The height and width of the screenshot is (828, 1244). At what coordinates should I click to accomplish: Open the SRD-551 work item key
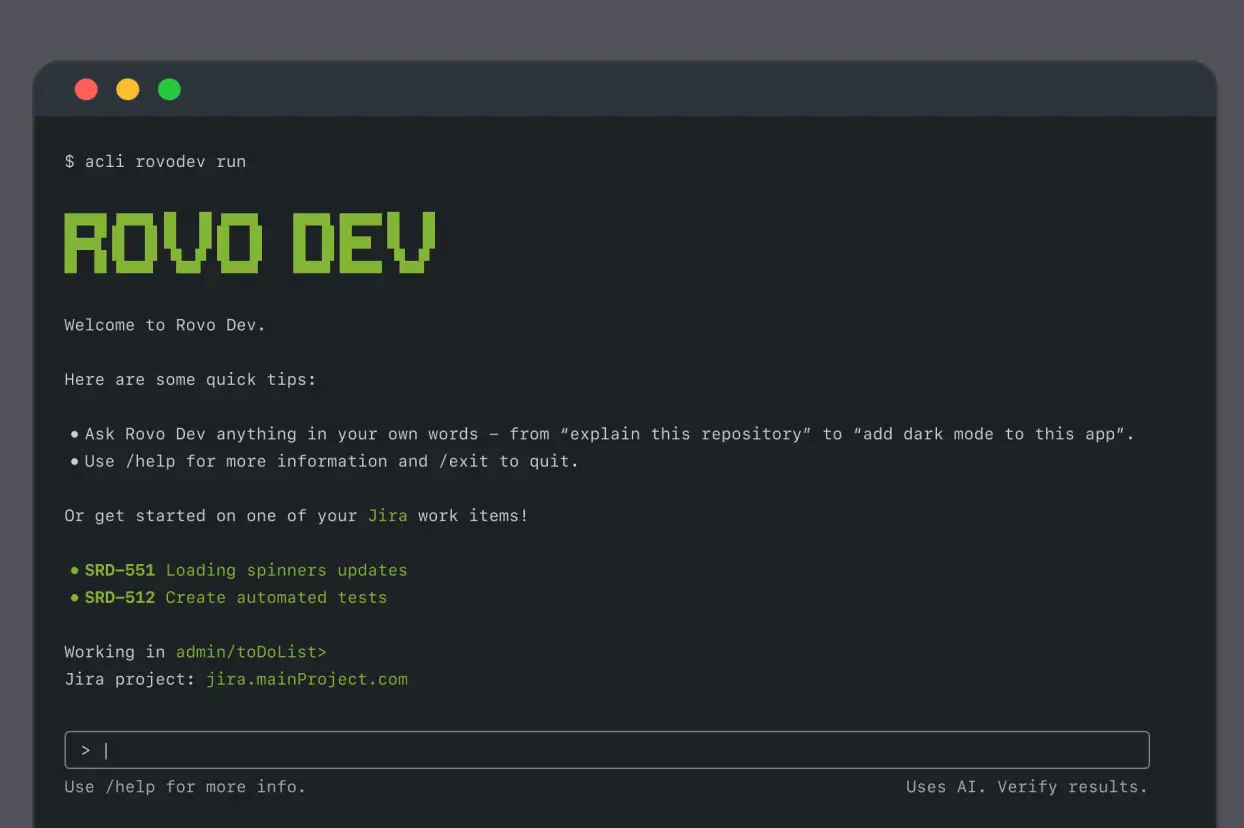tap(119, 570)
